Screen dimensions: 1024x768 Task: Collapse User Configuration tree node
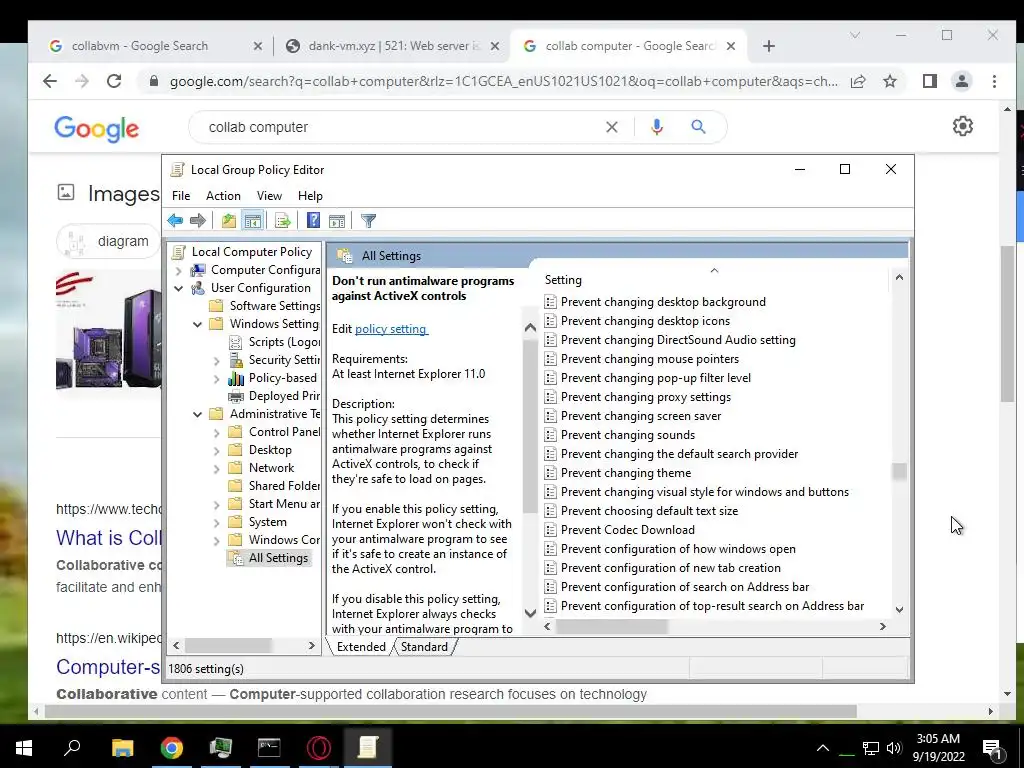pos(178,288)
